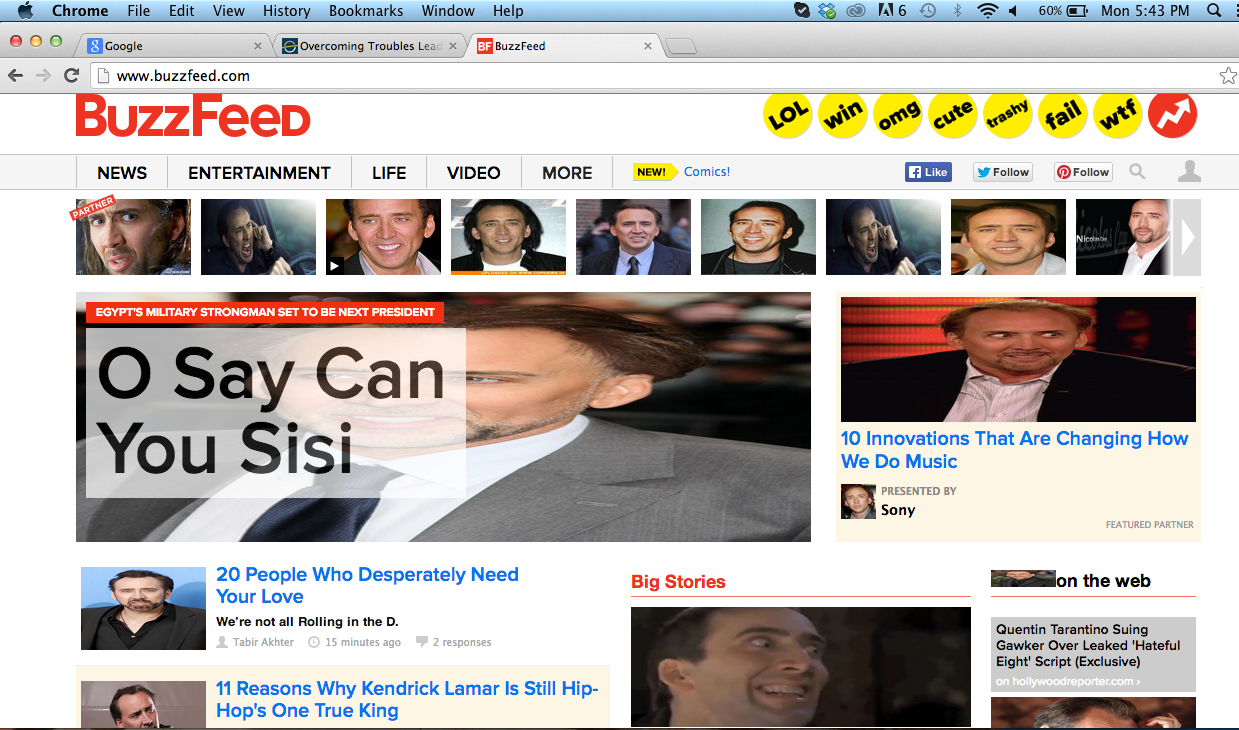This screenshot has width=1239, height=730.
Task: Click the BuzzFeed logo
Action: (193, 116)
